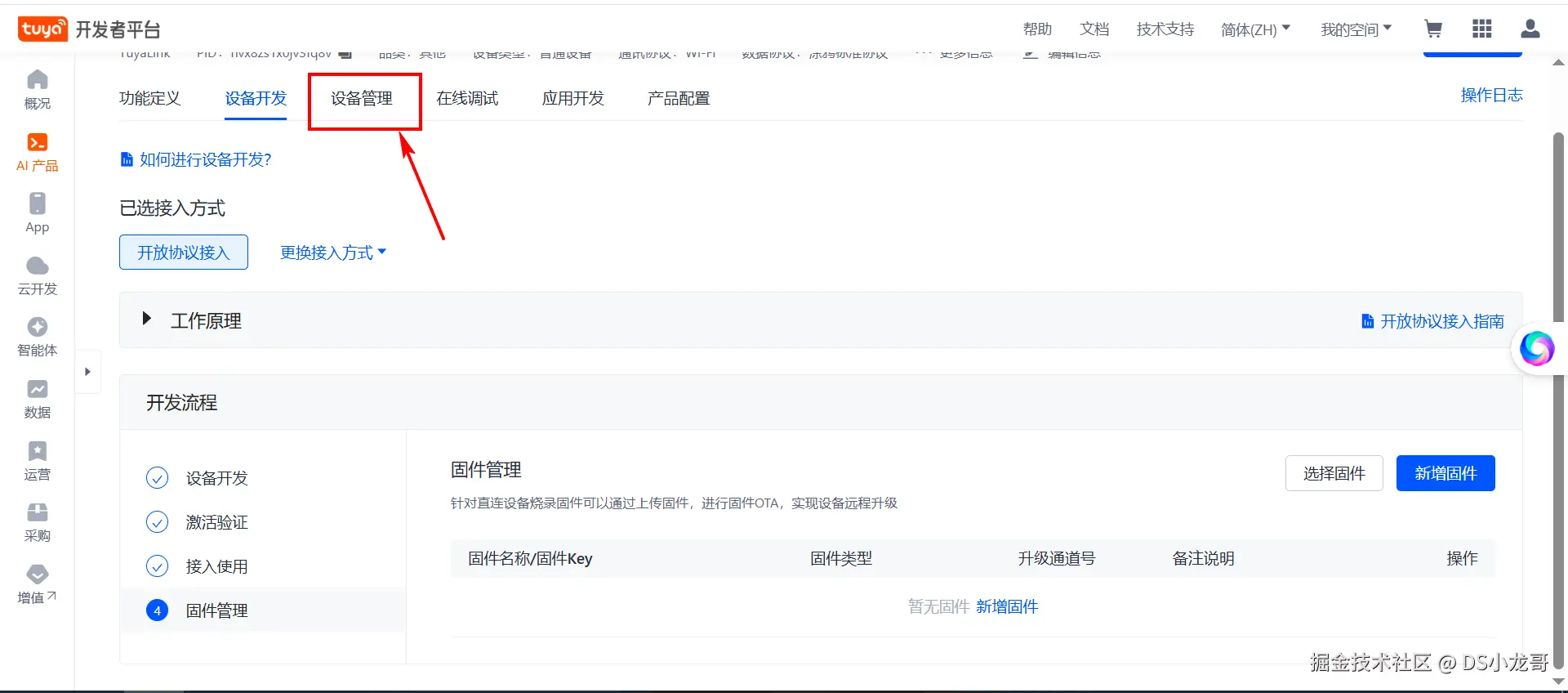Click the shopping cart icon
1568x693 pixels.
coord(1433,29)
